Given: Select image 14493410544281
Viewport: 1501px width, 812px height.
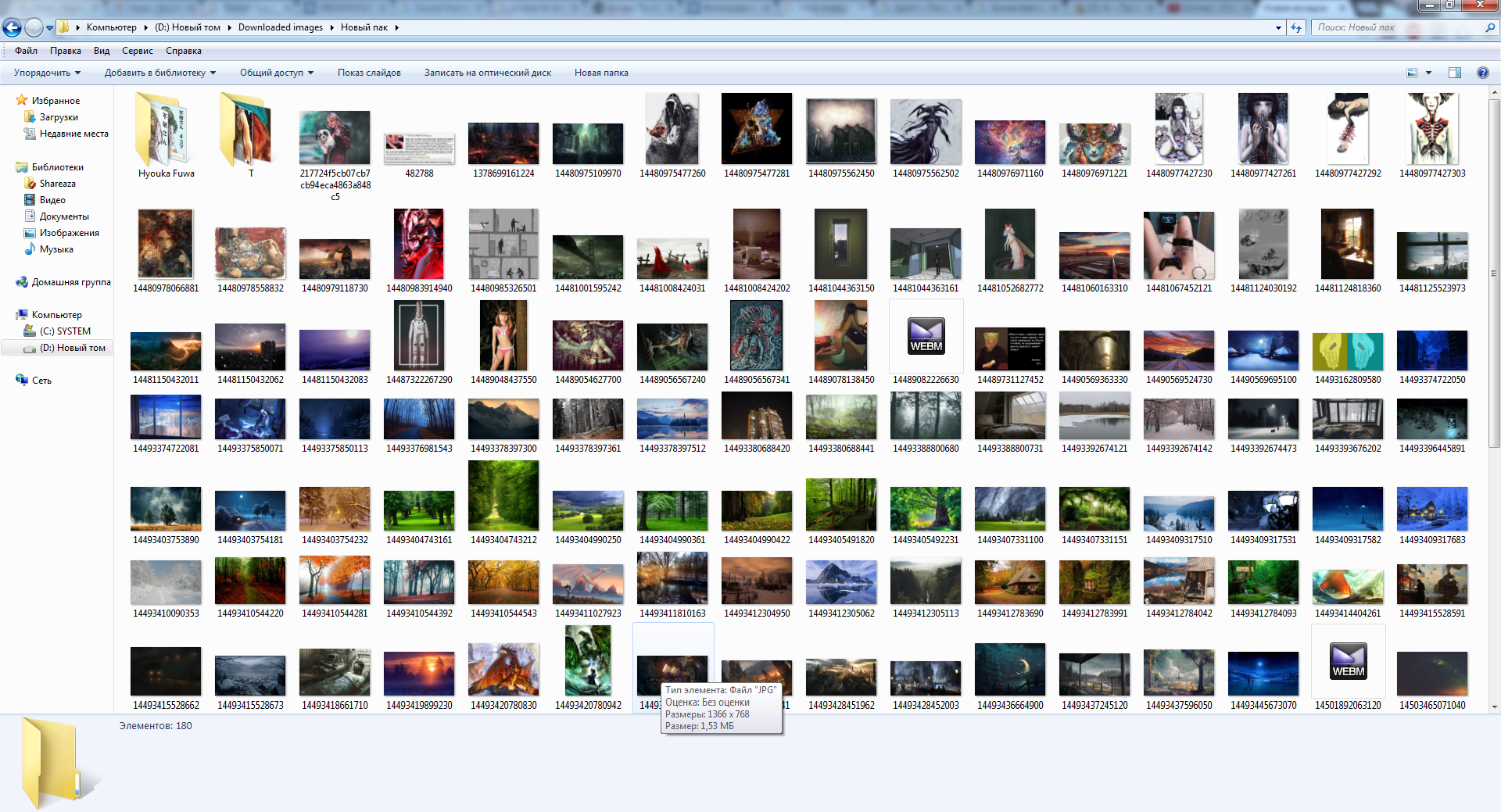Looking at the screenshot, I should [x=335, y=581].
